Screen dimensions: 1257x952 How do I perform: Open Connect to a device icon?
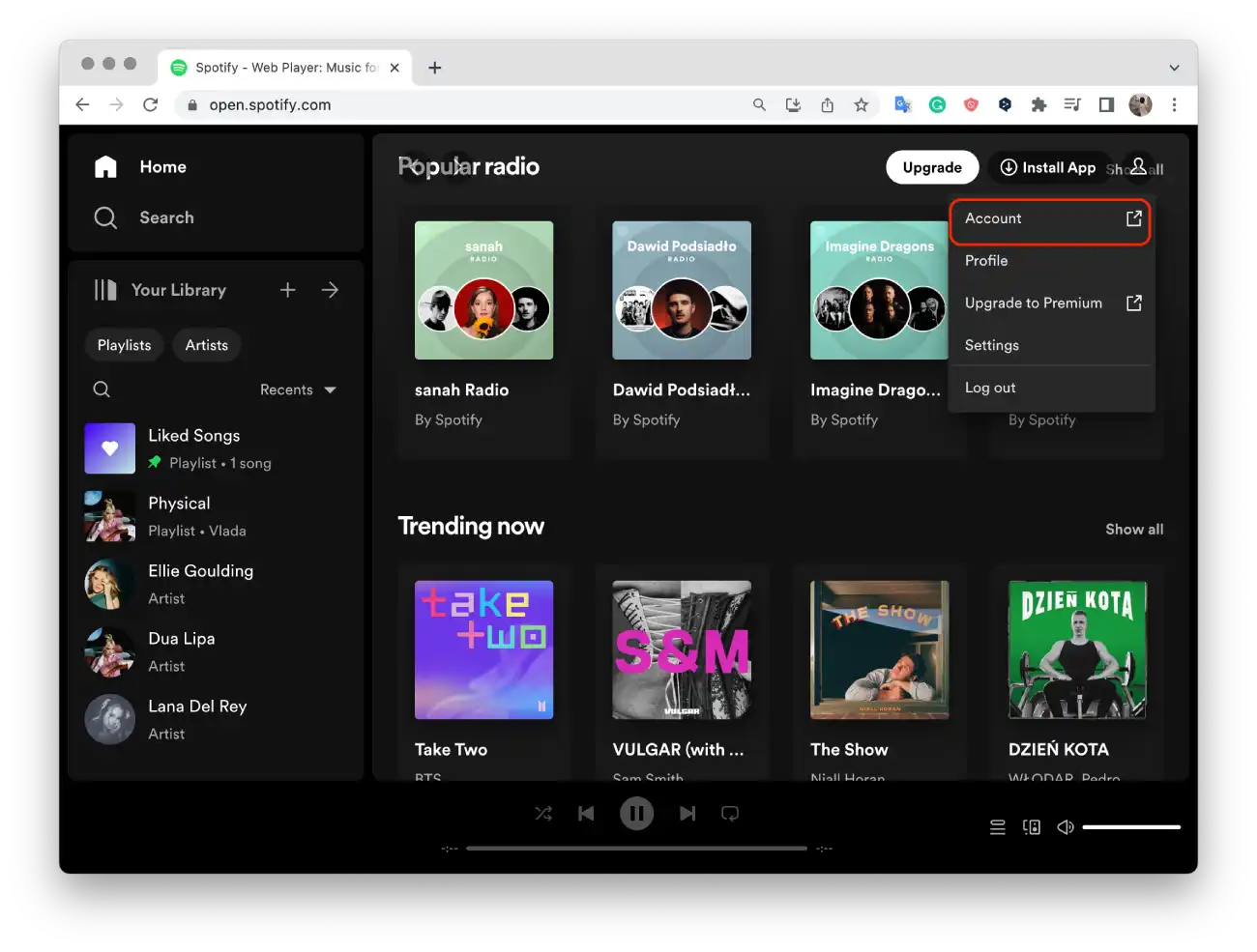(x=1032, y=827)
